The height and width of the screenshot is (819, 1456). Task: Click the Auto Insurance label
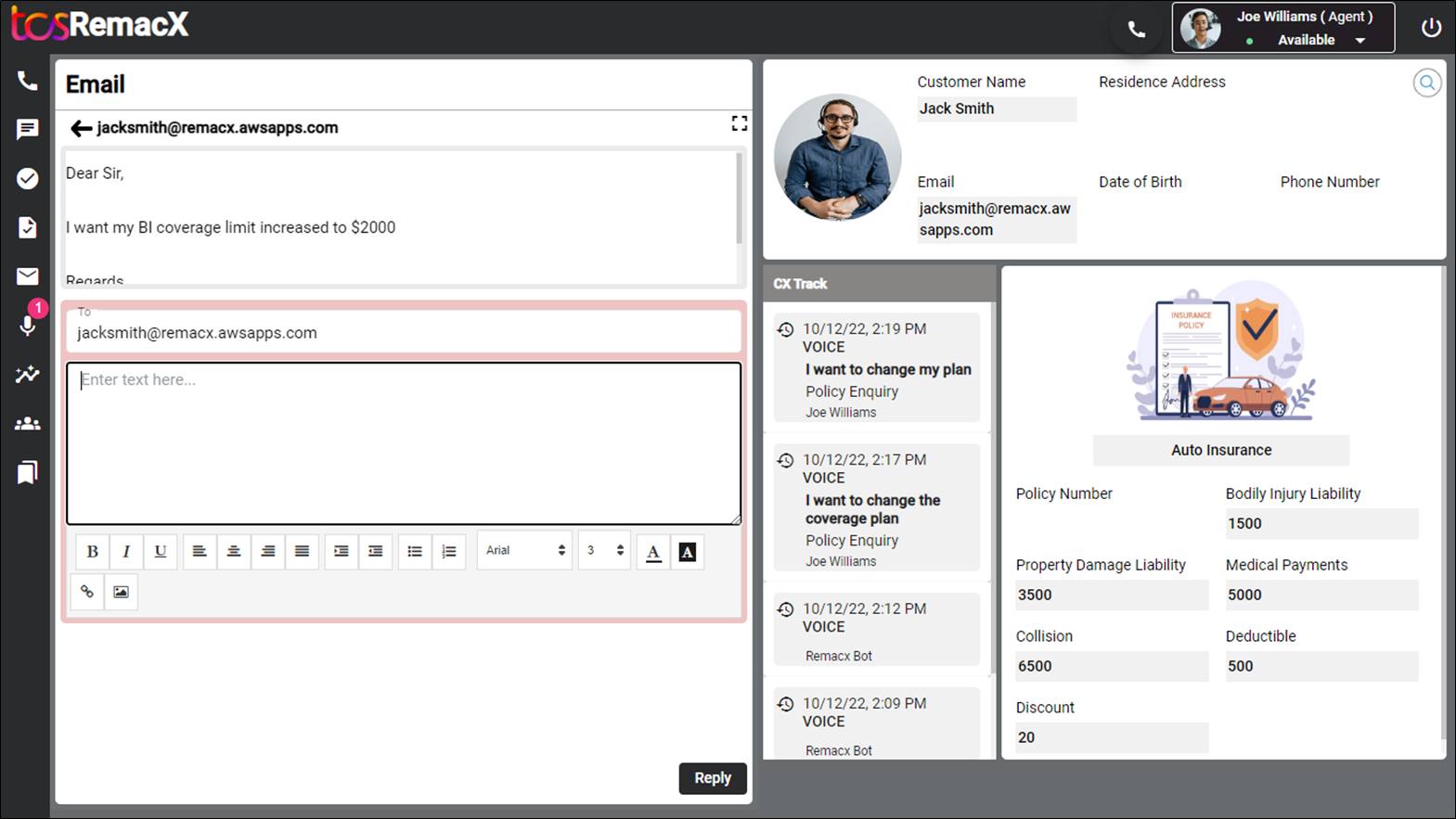pyautogui.click(x=1221, y=450)
